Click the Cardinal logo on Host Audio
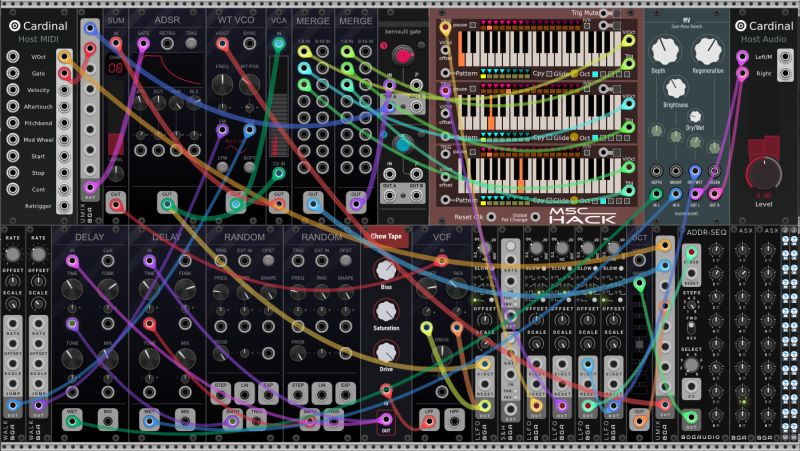Screen dimensions: 800x451 tap(741, 26)
